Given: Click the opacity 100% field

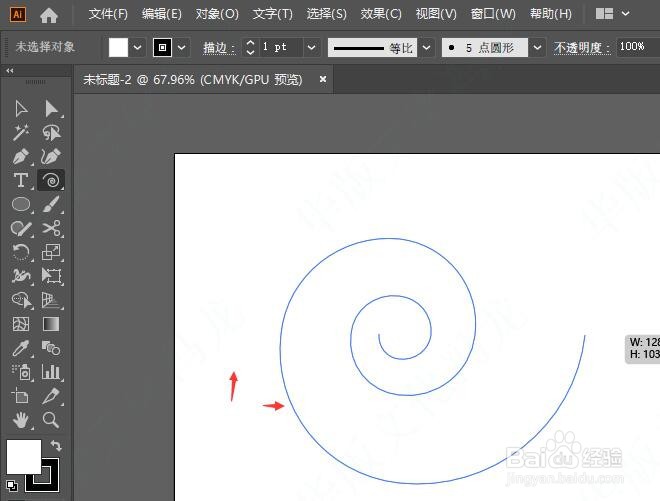Looking at the screenshot, I should click(x=638, y=46).
